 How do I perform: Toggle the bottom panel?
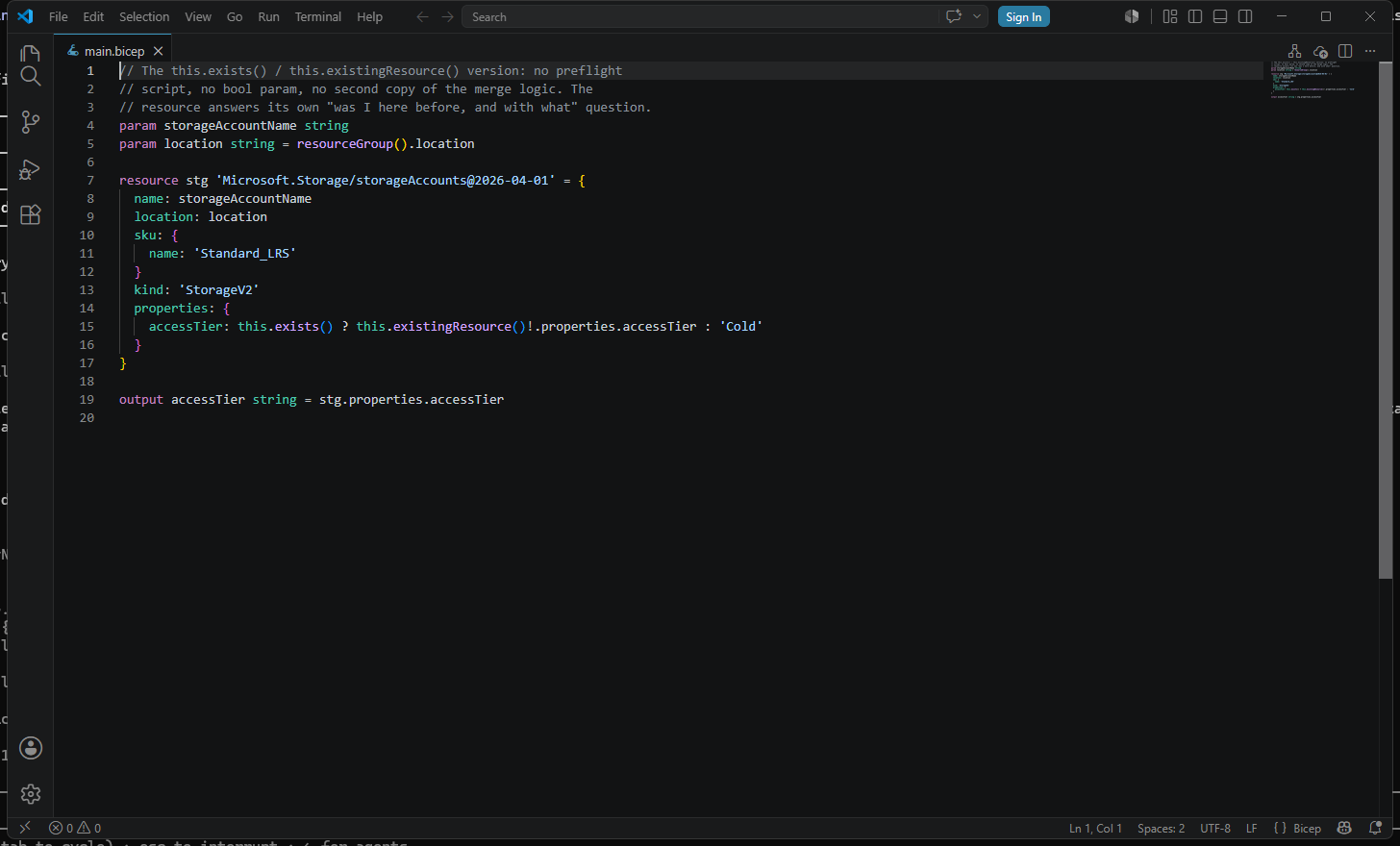(x=1220, y=16)
